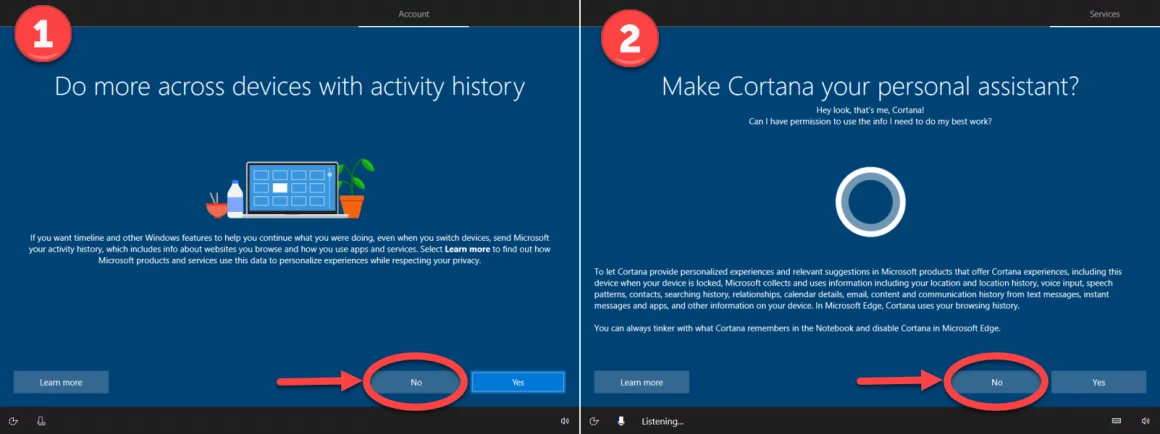This screenshot has width=1160, height=434.
Task: Click the 'Listening...' status text
Action: tap(662, 421)
